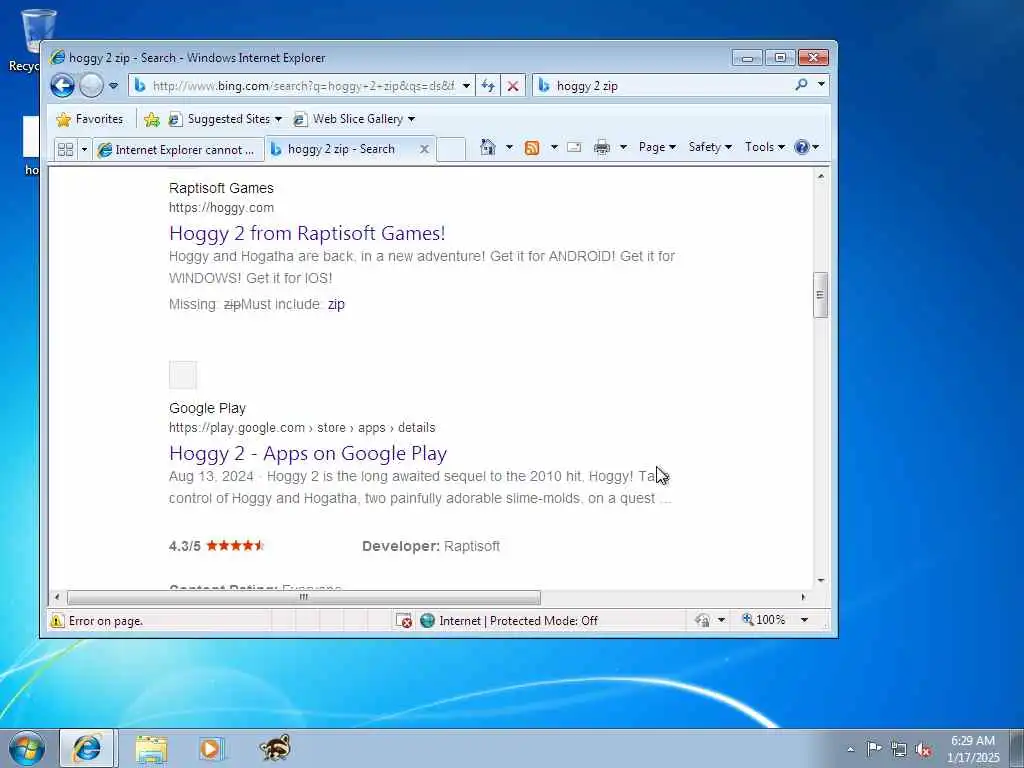This screenshot has width=1024, height=768.
Task: Open the Tools menu
Action: pyautogui.click(x=765, y=147)
